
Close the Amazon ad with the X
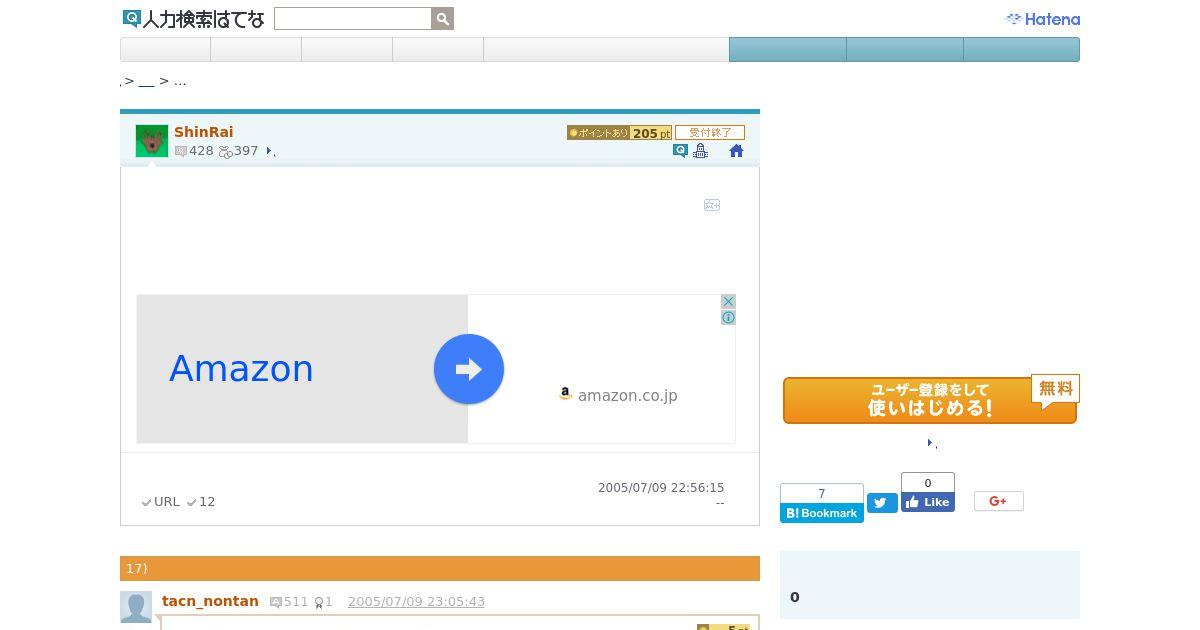728,302
